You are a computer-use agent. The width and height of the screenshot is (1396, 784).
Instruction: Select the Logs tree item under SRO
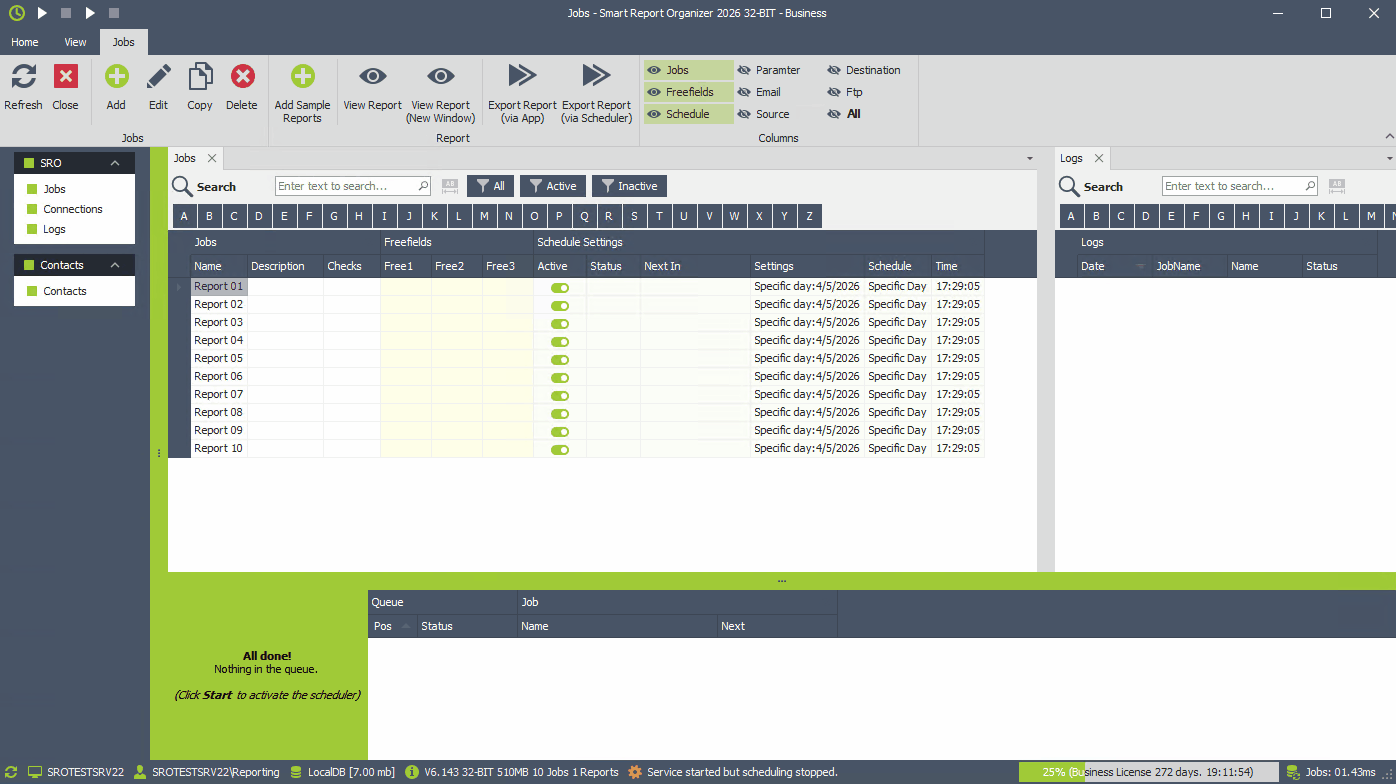pyautogui.click(x=55, y=229)
